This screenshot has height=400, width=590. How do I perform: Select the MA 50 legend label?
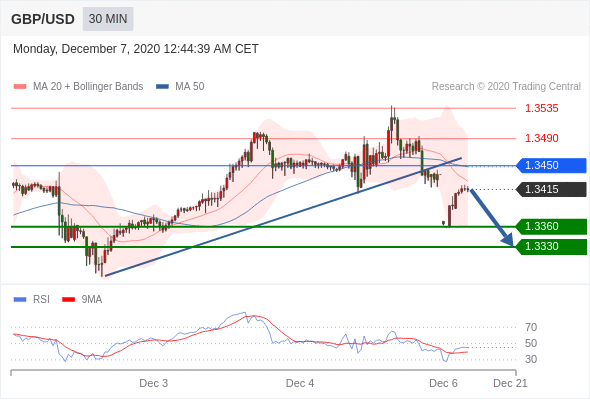pyautogui.click(x=190, y=87)
